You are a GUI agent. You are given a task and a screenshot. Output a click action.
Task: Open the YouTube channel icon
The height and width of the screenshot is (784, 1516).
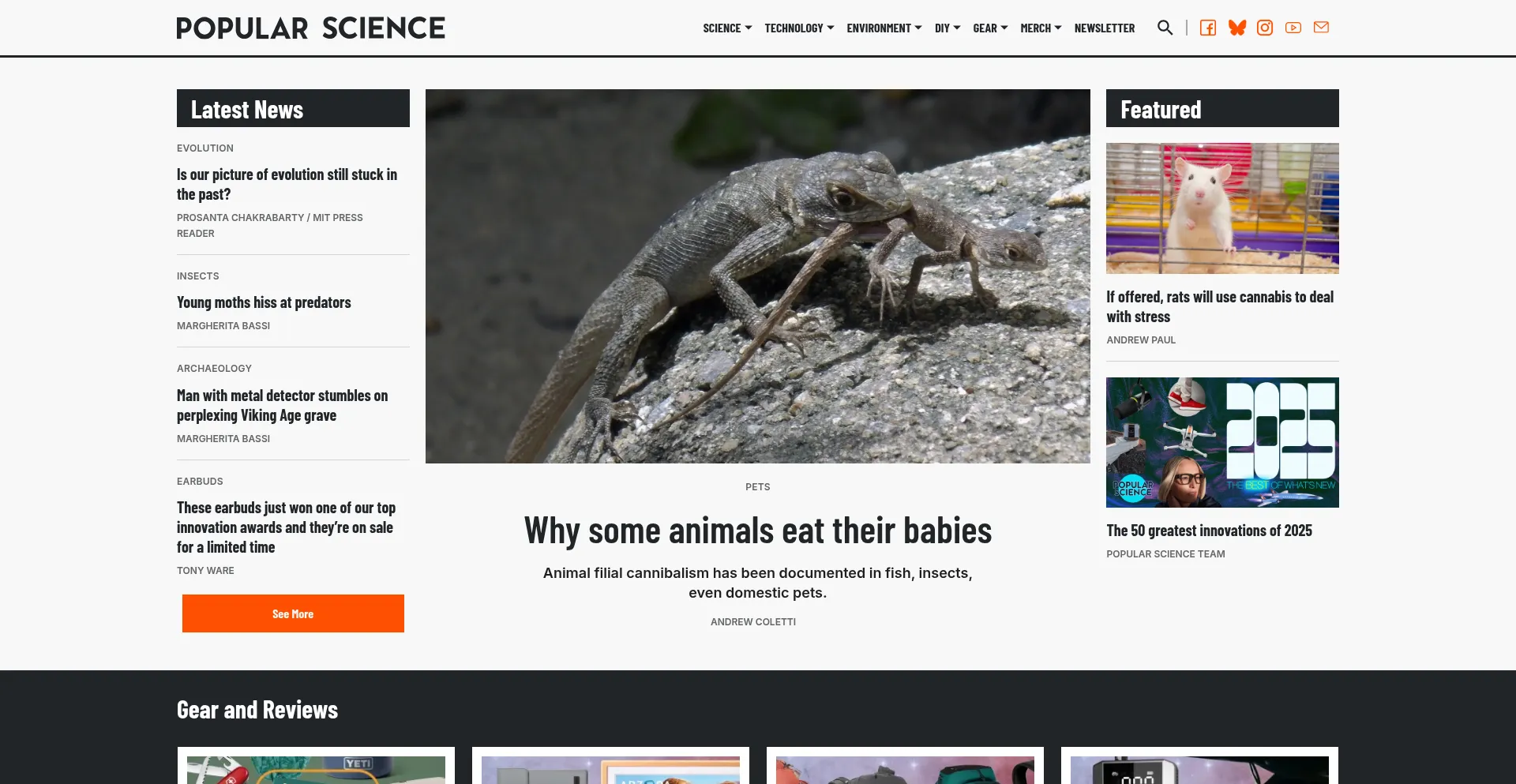[1293, 28]
